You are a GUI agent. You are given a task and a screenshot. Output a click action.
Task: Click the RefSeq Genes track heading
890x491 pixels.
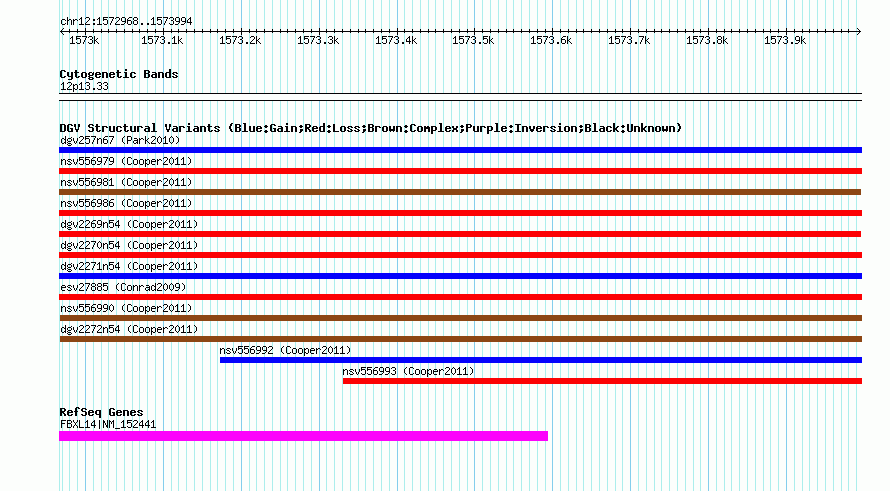click(x=101, y=412)
